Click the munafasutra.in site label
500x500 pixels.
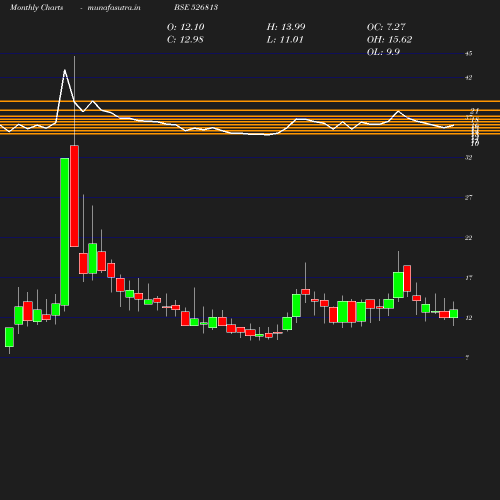click(114, 8)
